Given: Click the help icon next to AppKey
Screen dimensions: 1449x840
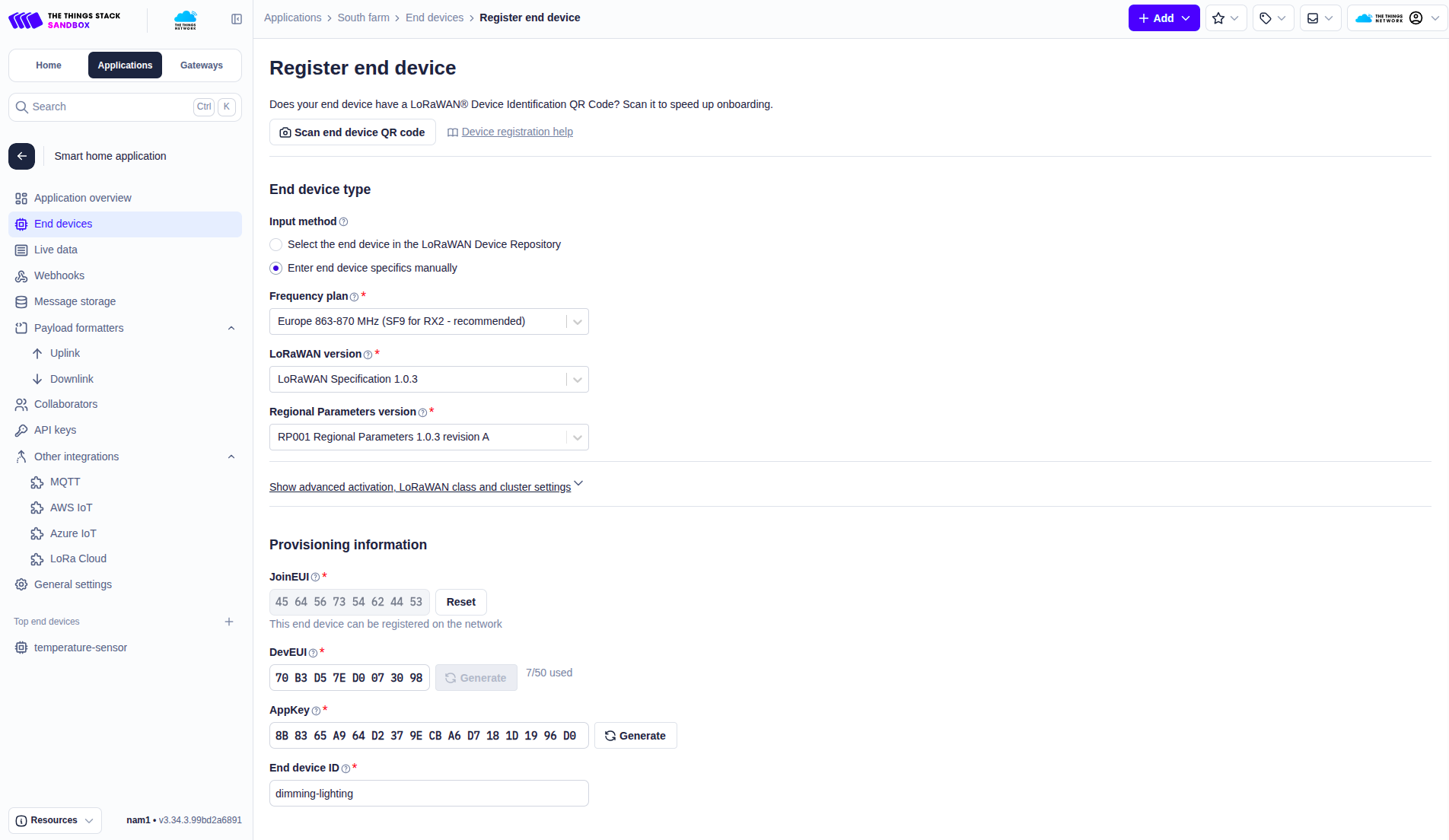Looking at the screenshot, I should 316,711.
